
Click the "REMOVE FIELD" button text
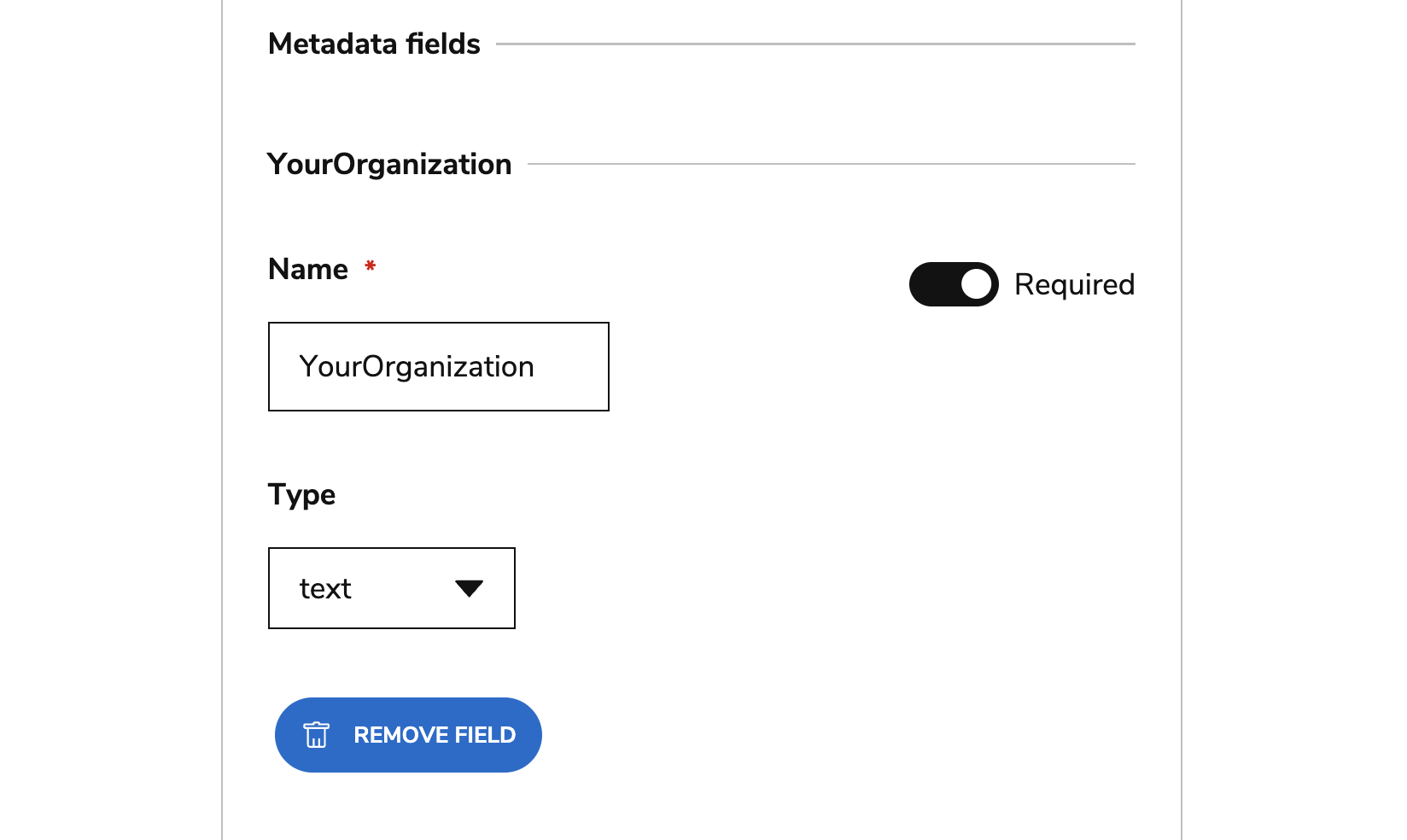(x=435, y=735)
